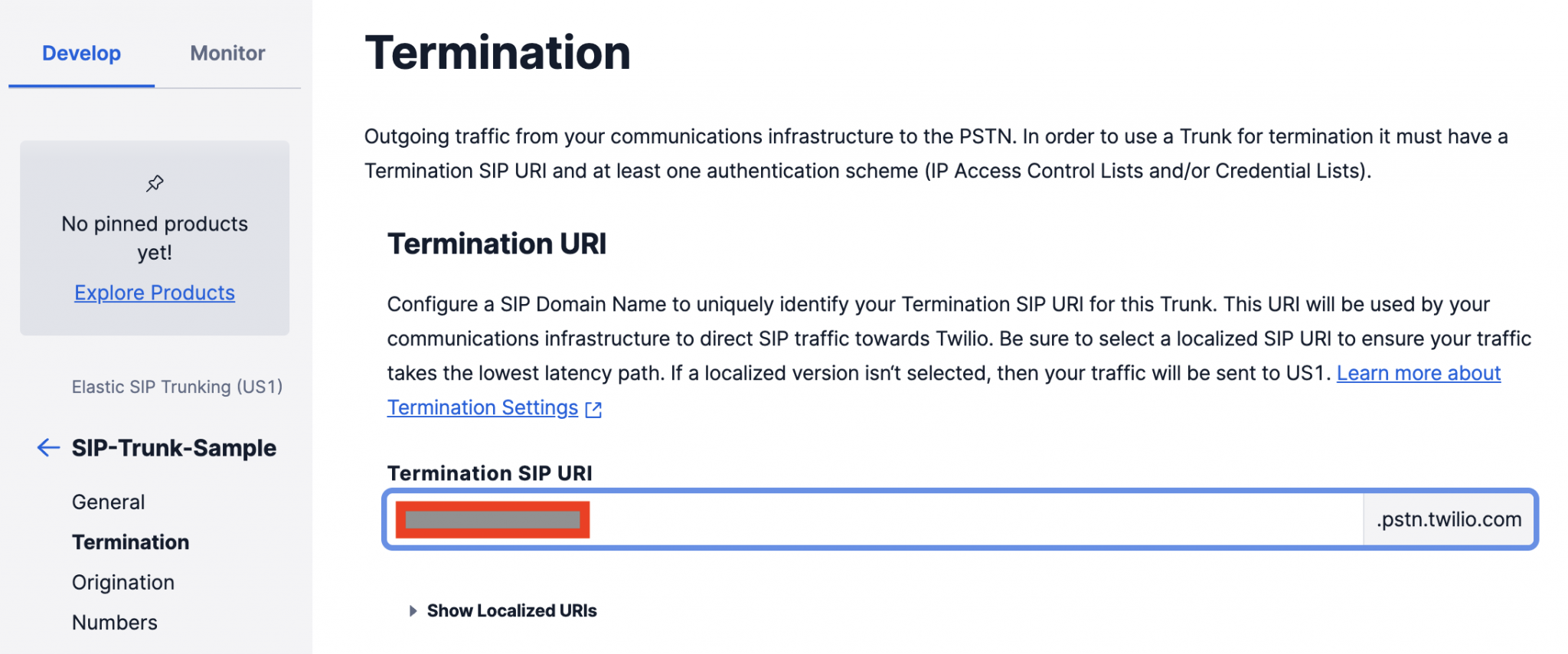
Task: Click the disclosure triangle before Show Localized URIs
Action: click(x=412, y=610)
